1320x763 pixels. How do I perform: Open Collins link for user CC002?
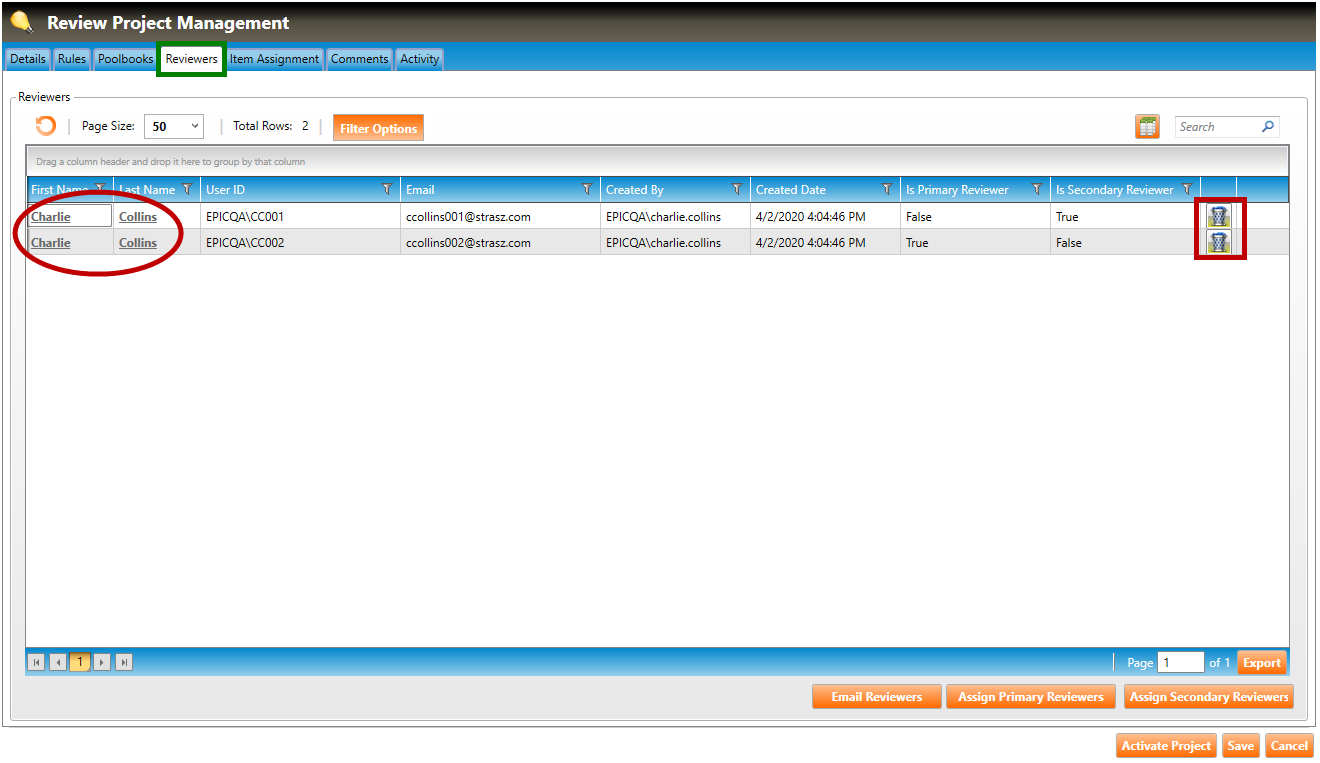pyautogui.click(x=138, y=242)
